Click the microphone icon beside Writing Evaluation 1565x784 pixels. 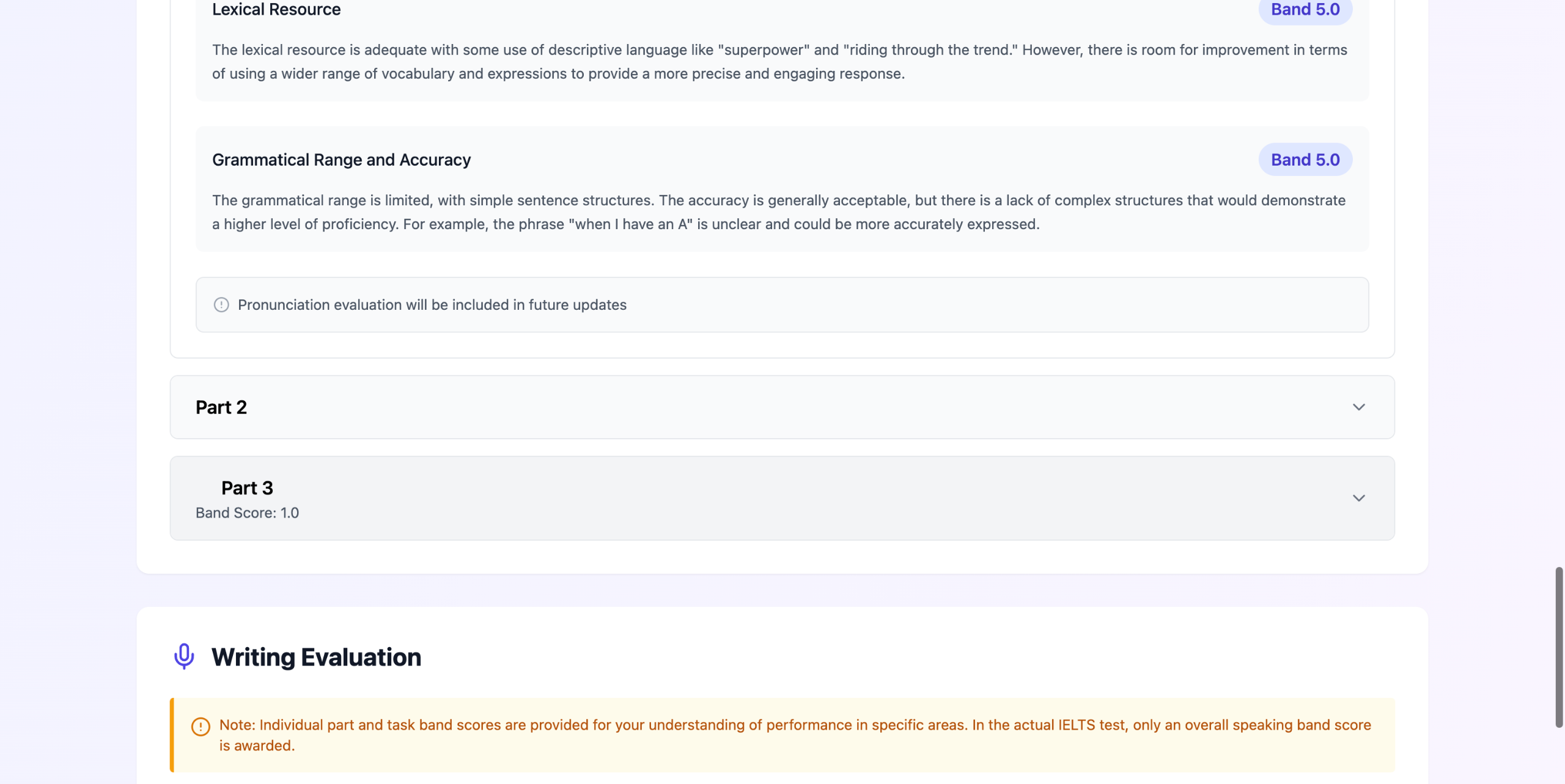point(184,657)
